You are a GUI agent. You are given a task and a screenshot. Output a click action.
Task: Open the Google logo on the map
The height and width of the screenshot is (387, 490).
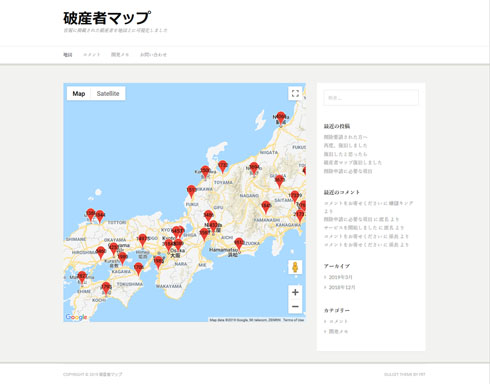pyautogui.click(x=76, y=317)
